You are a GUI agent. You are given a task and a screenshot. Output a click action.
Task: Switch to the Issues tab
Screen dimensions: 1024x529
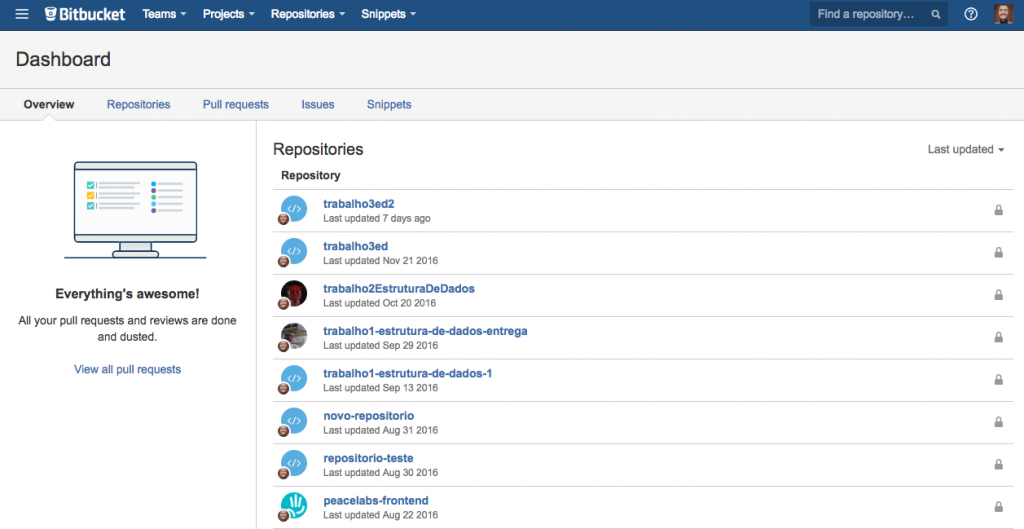(x=318, y=104)
